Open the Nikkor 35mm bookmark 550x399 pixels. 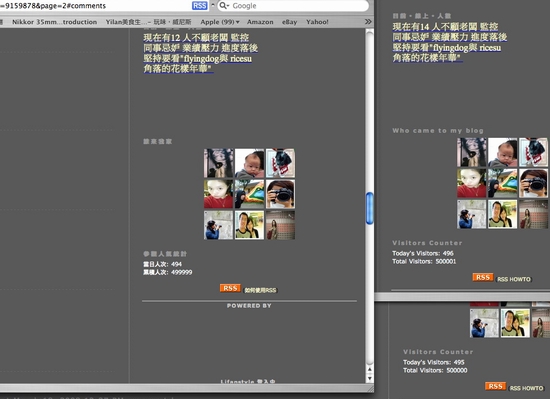(x=54, y=22)
